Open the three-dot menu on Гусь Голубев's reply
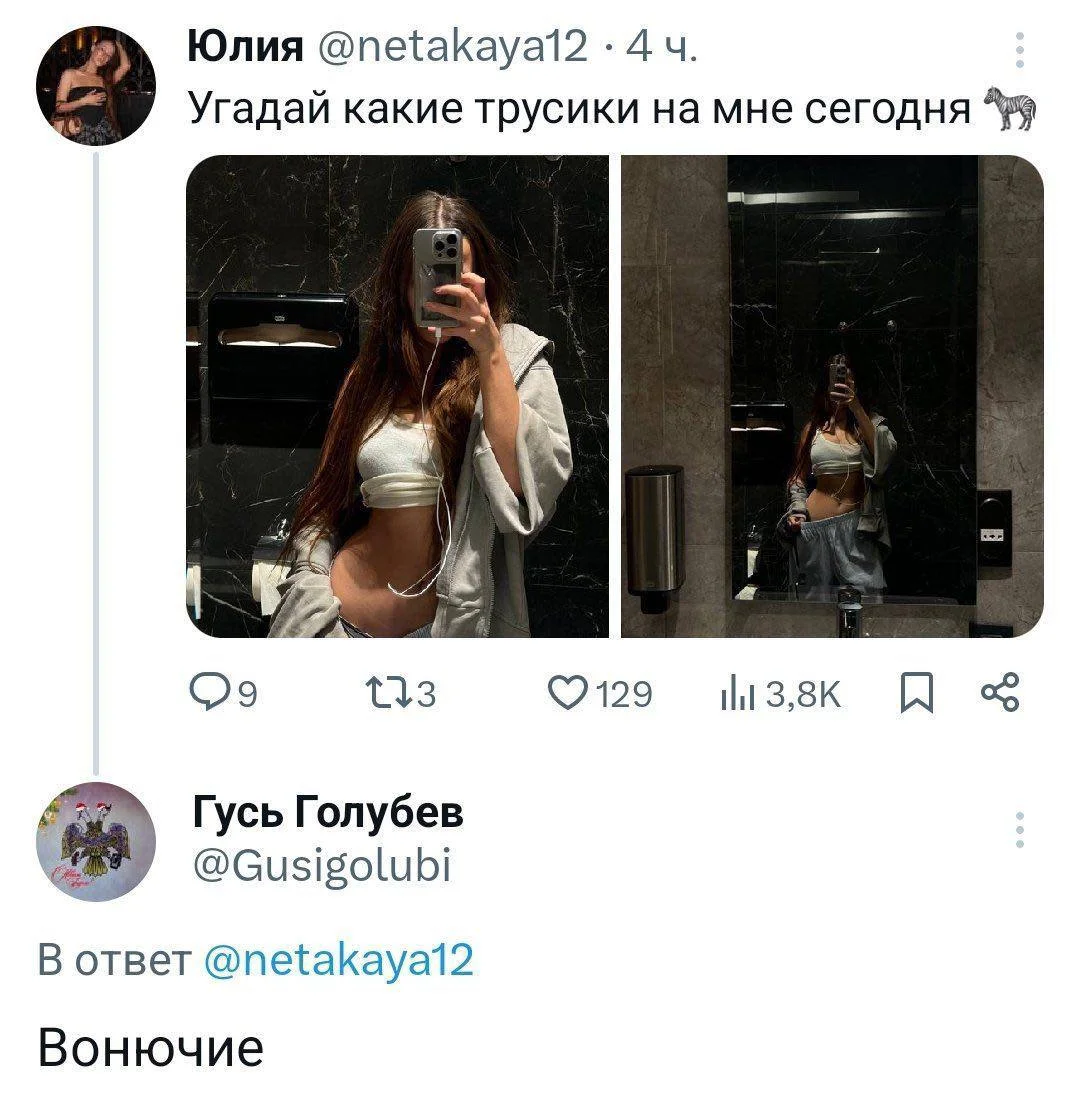 pyautogui.click(x=1019, y=830)
